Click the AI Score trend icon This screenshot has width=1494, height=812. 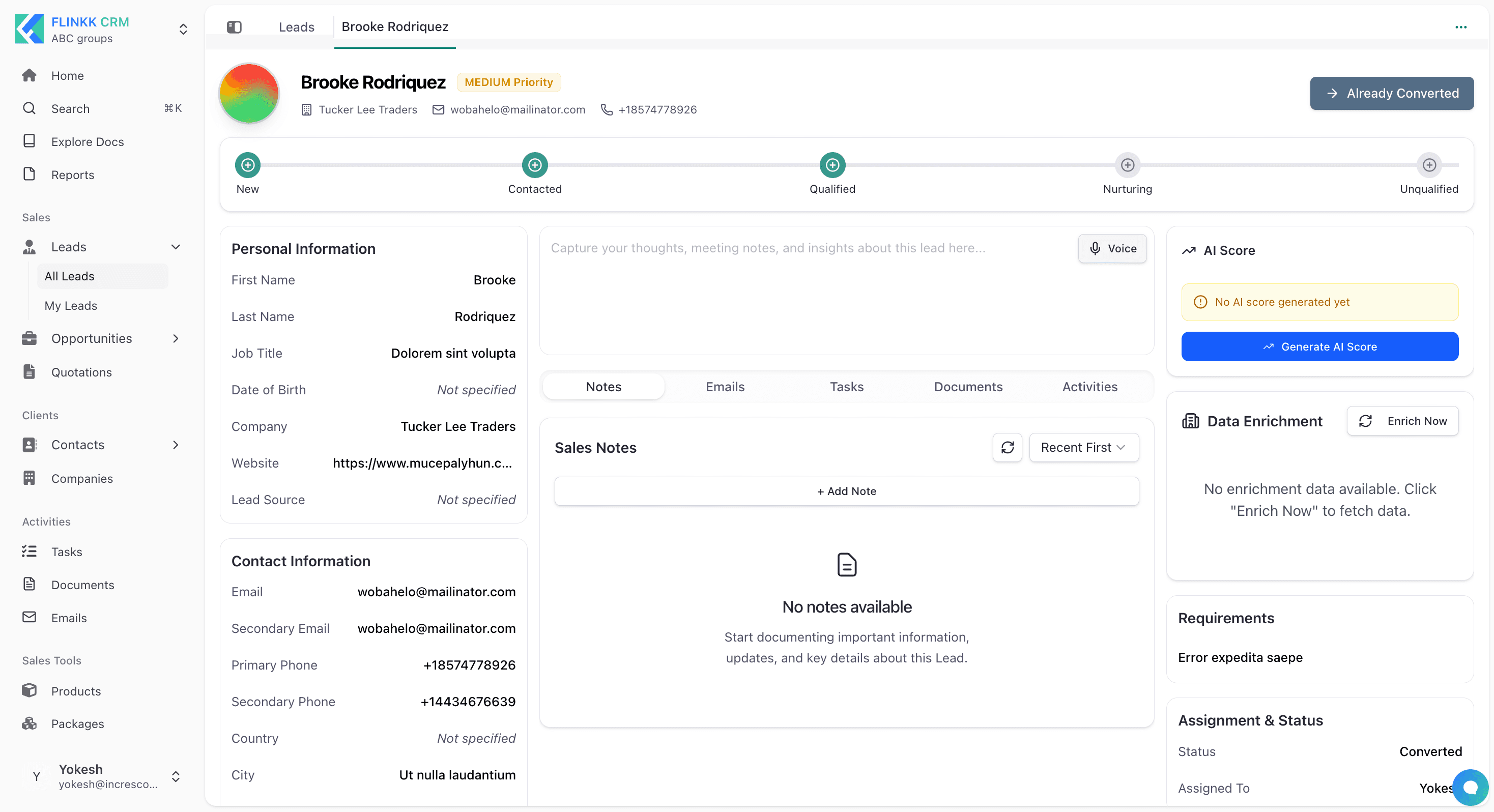1189,250
